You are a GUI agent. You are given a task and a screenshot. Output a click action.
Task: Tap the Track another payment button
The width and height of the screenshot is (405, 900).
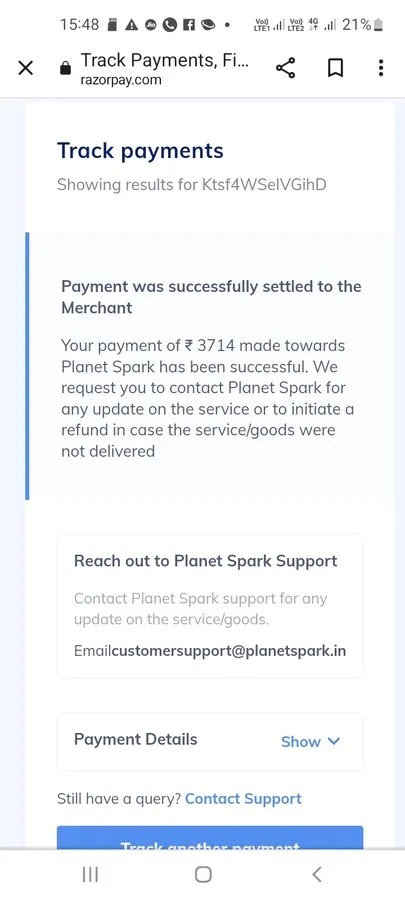(x=210, y=837)
